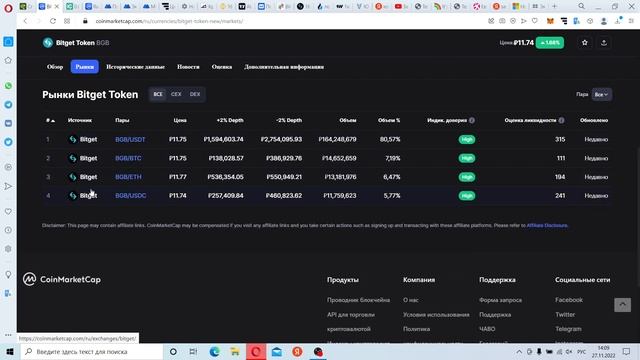This screenshot has height=360, width=640.
Task: Open the Исторические данные tab
Action: pyautogui.click(x=136, y=67)
